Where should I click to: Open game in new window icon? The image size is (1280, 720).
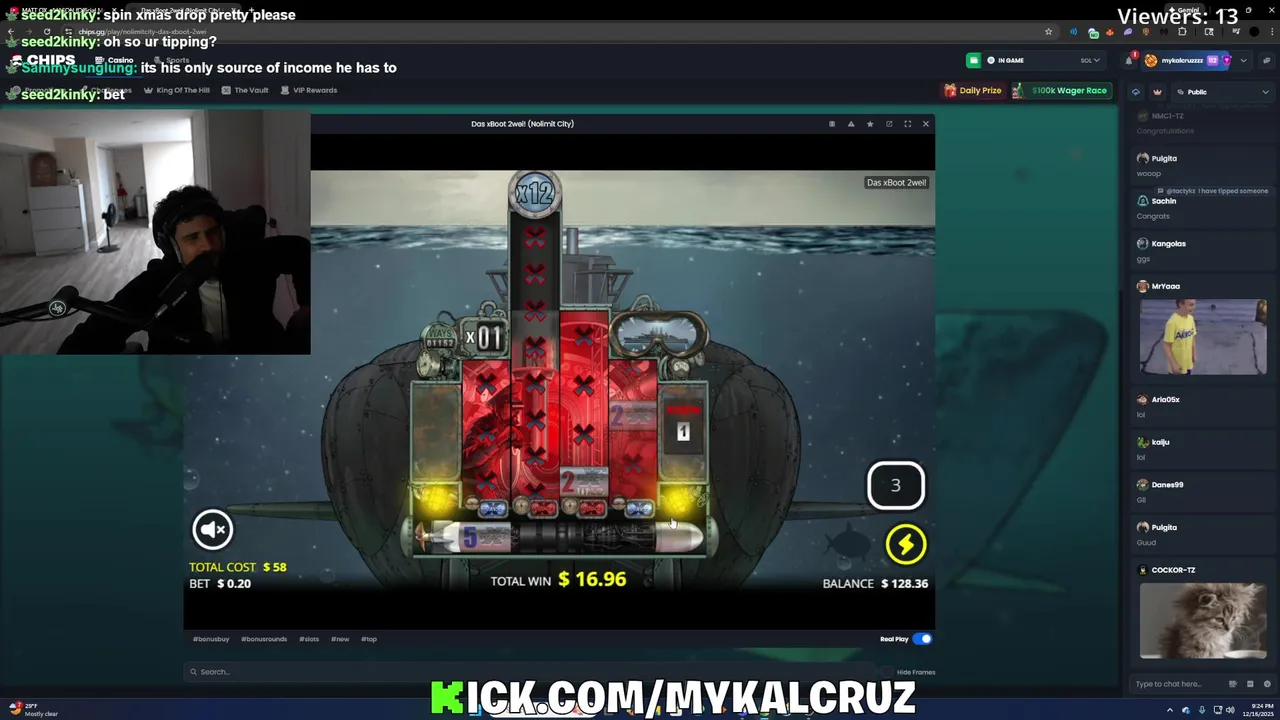click(x=889, y=124)
